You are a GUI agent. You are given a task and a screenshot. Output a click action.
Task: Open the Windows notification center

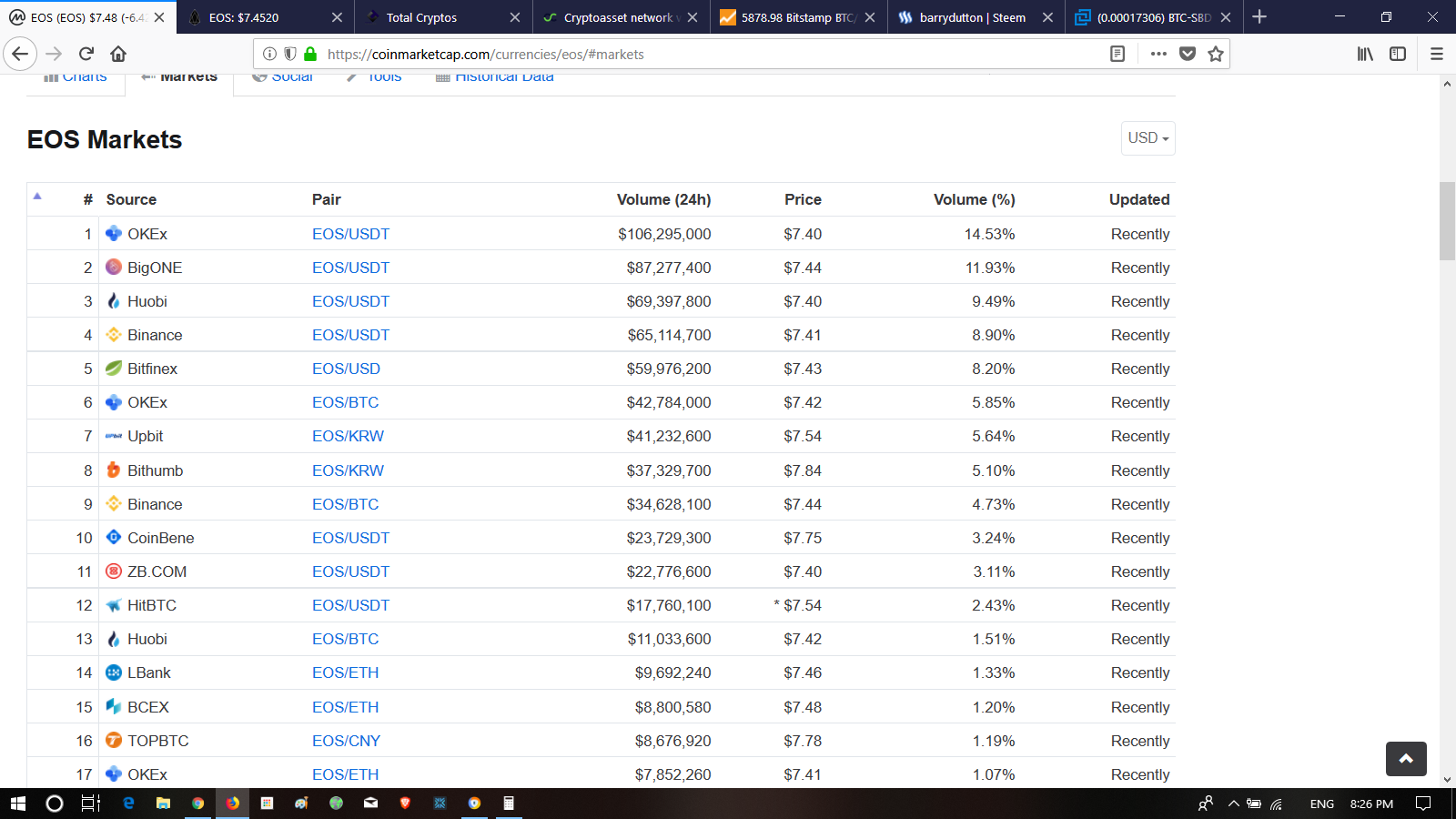pyautogui.click(x=1423, y=804)
